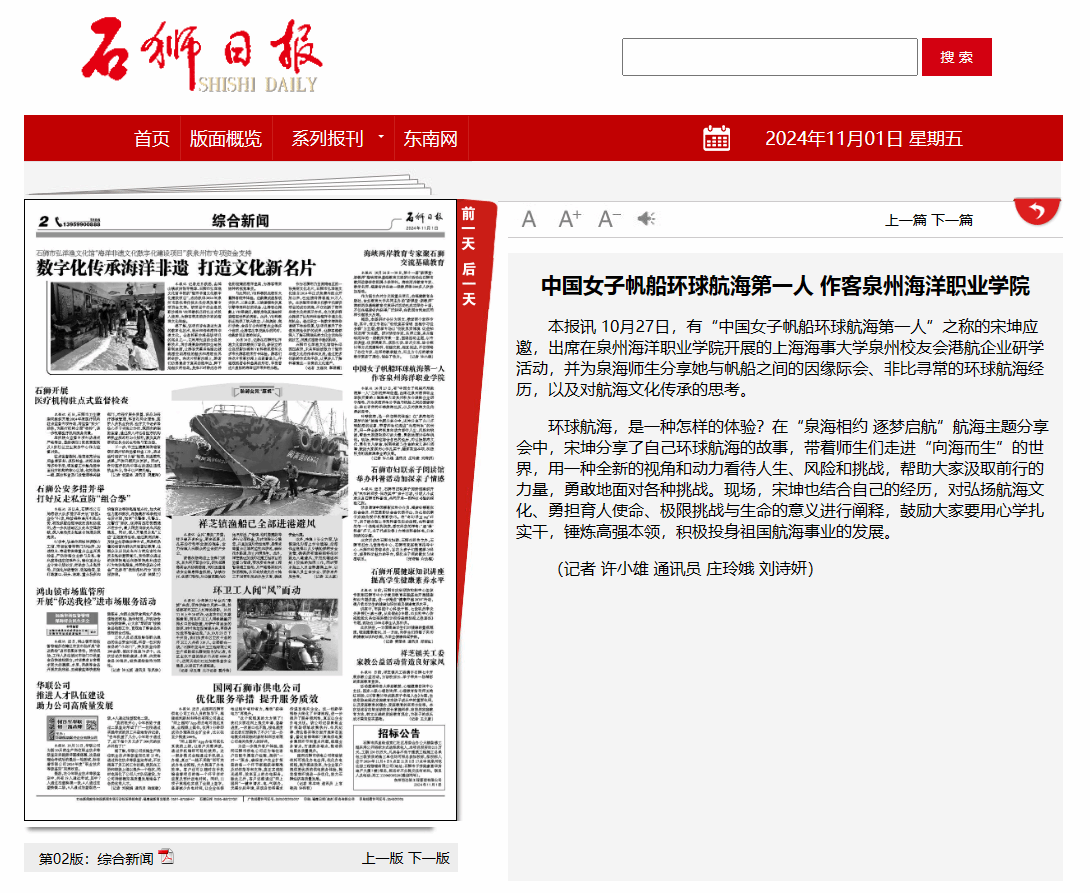Increase article font size with A+
The width and height of the screenshot is (1090, 893).
pyautogui.click(x=569, y=219)
